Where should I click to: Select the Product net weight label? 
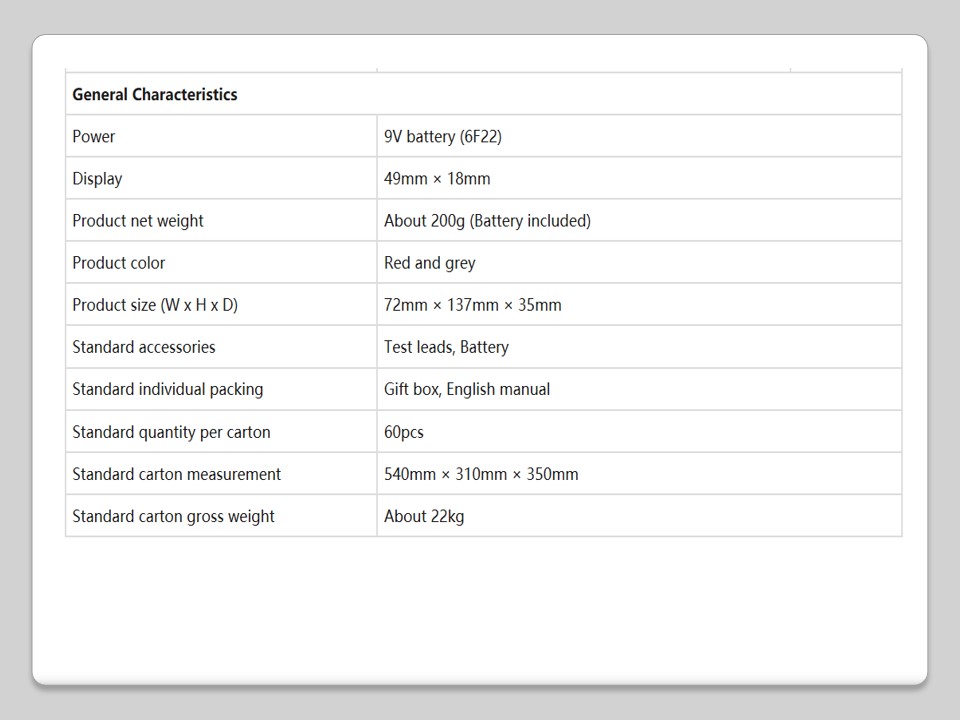138,221
